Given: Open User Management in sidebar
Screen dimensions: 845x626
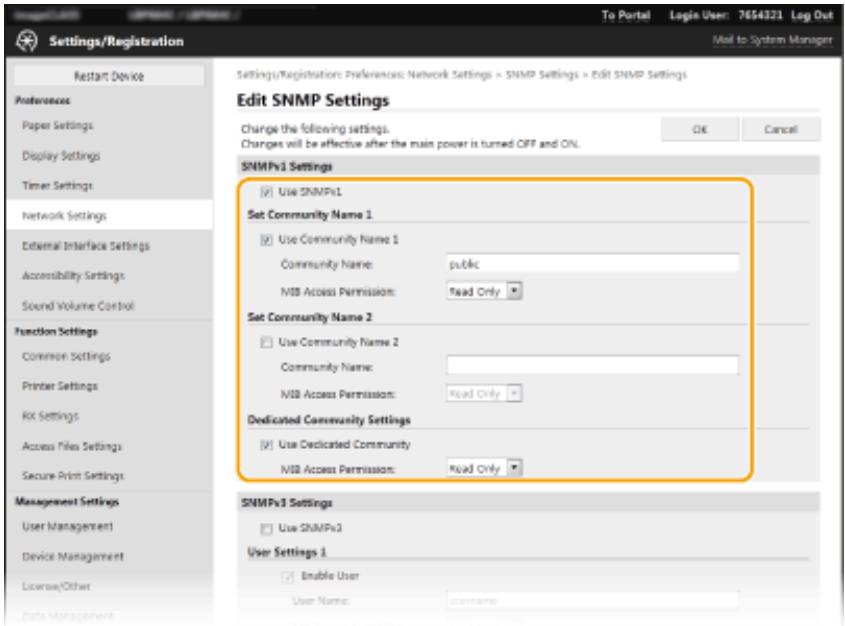Looking at the screenshot, I should point(68,526).
